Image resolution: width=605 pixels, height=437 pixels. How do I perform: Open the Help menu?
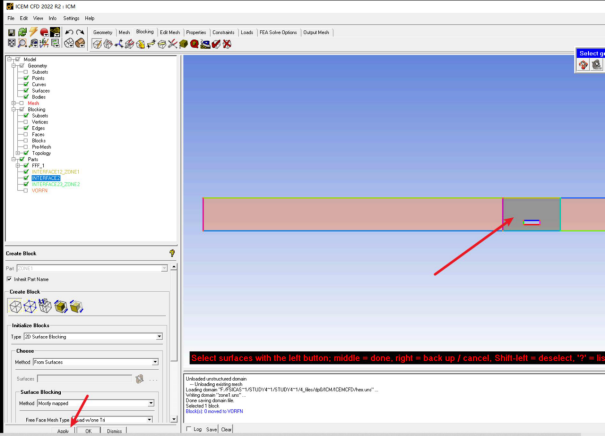[90, 18]
